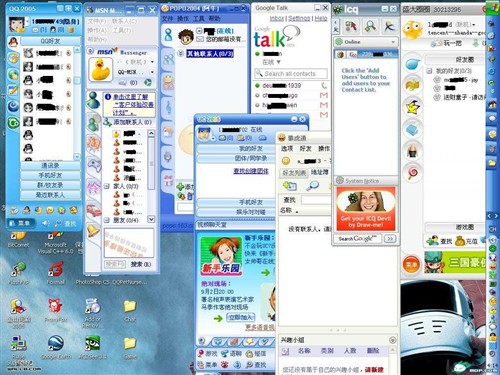Click the QQ penguin panel icon
Image resolution: width=500 pixels, height=375 pixels.
(x=13, y=43)
